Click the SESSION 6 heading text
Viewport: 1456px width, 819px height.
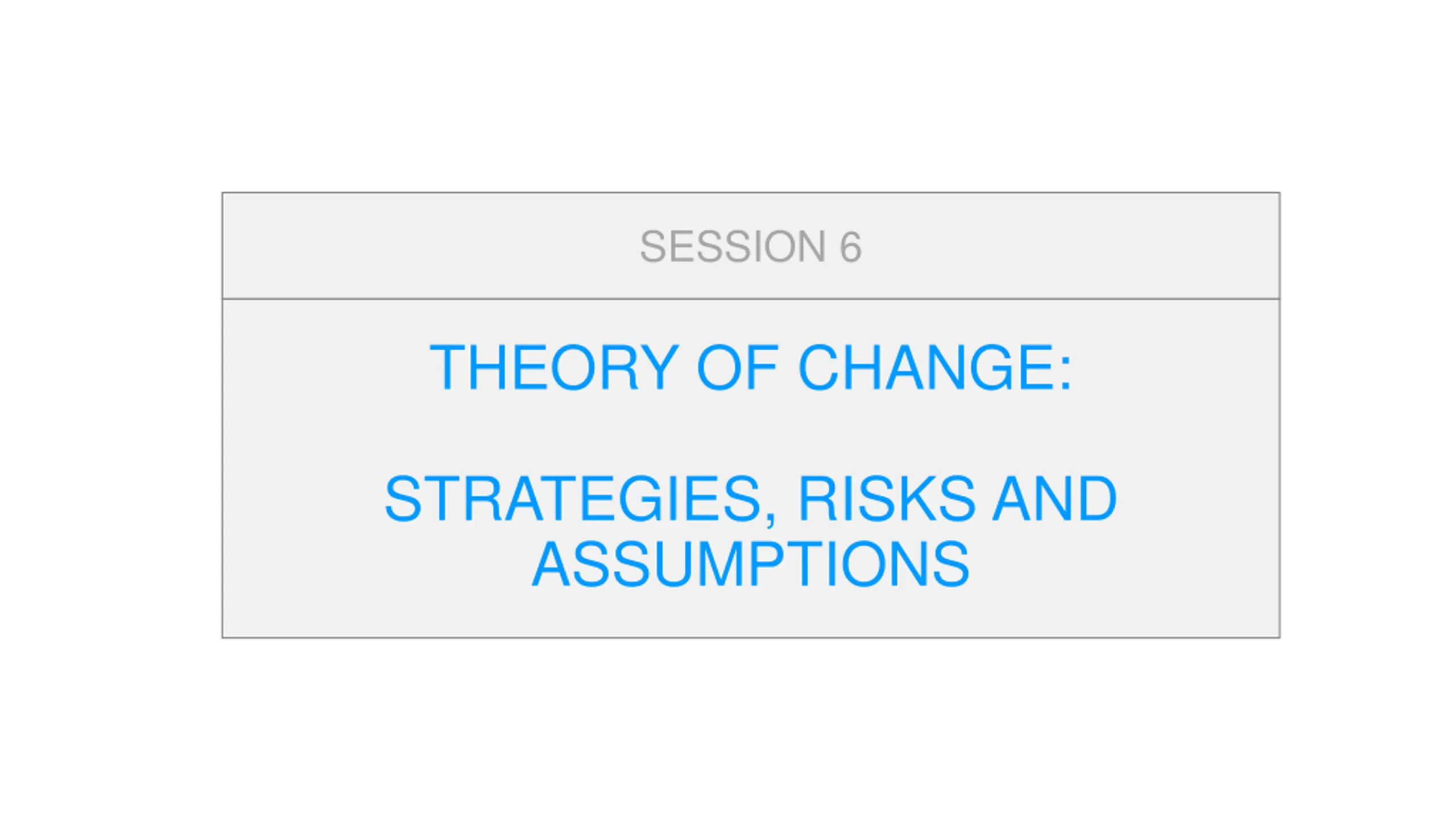[x=751, y=246]
